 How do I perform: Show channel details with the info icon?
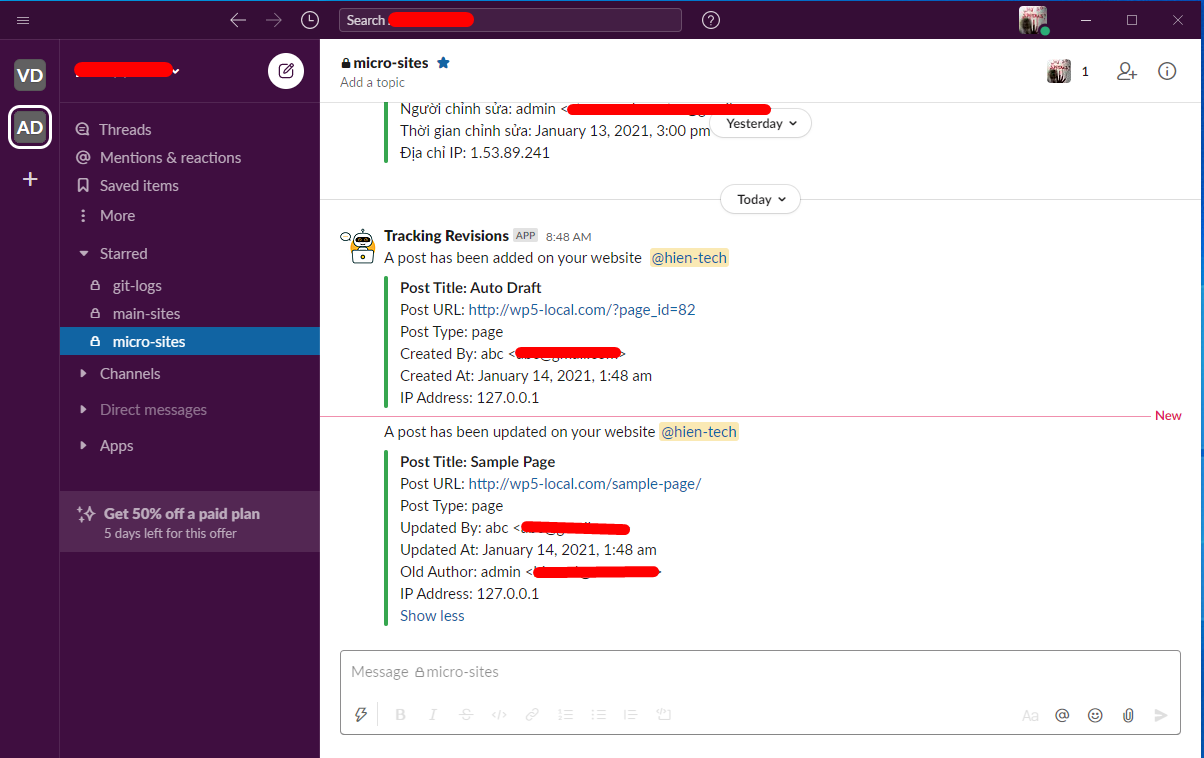point(1167,71)
